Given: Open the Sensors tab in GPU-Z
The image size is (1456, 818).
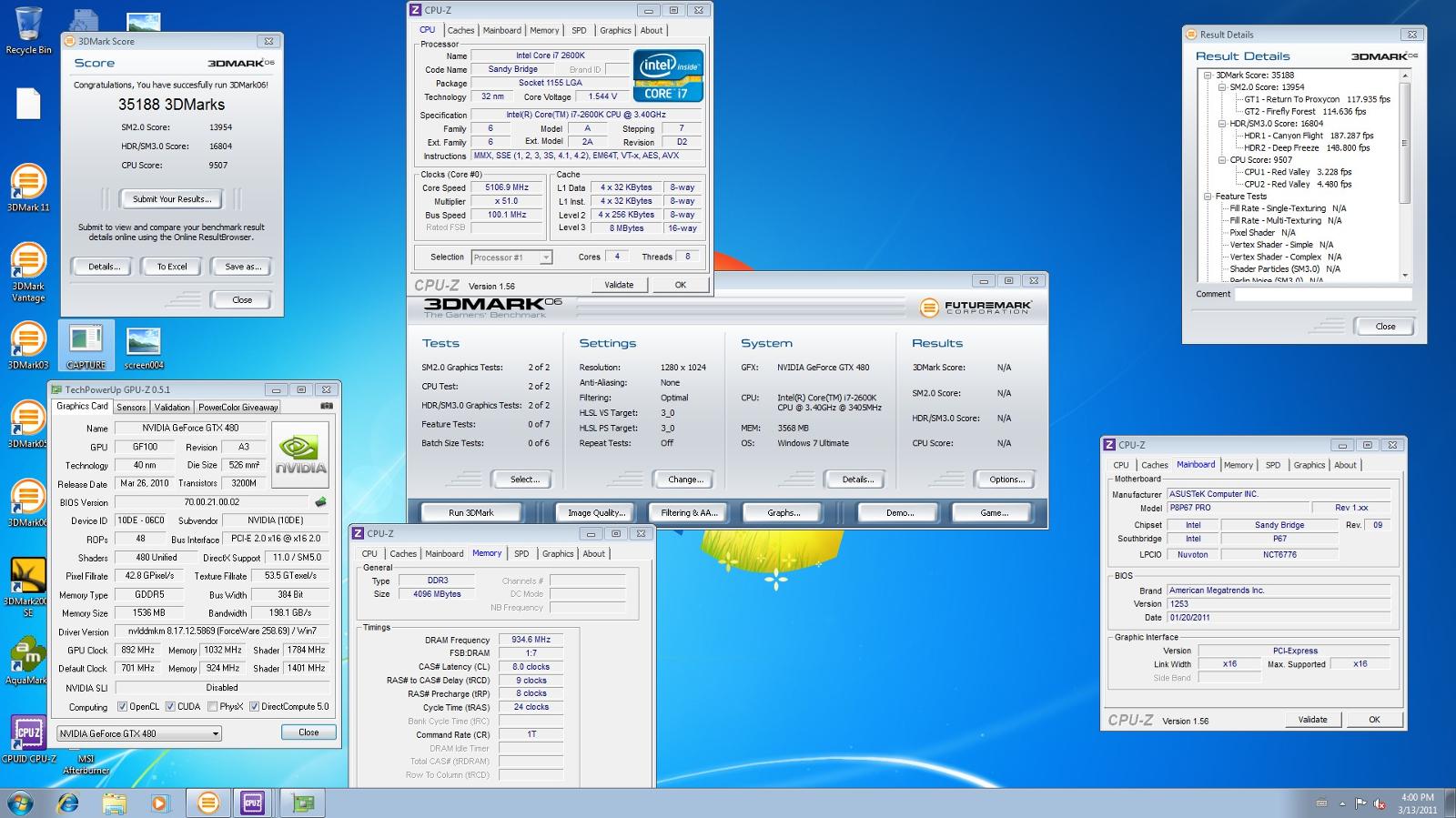Looking at the screenshot, I should point(131,408).
